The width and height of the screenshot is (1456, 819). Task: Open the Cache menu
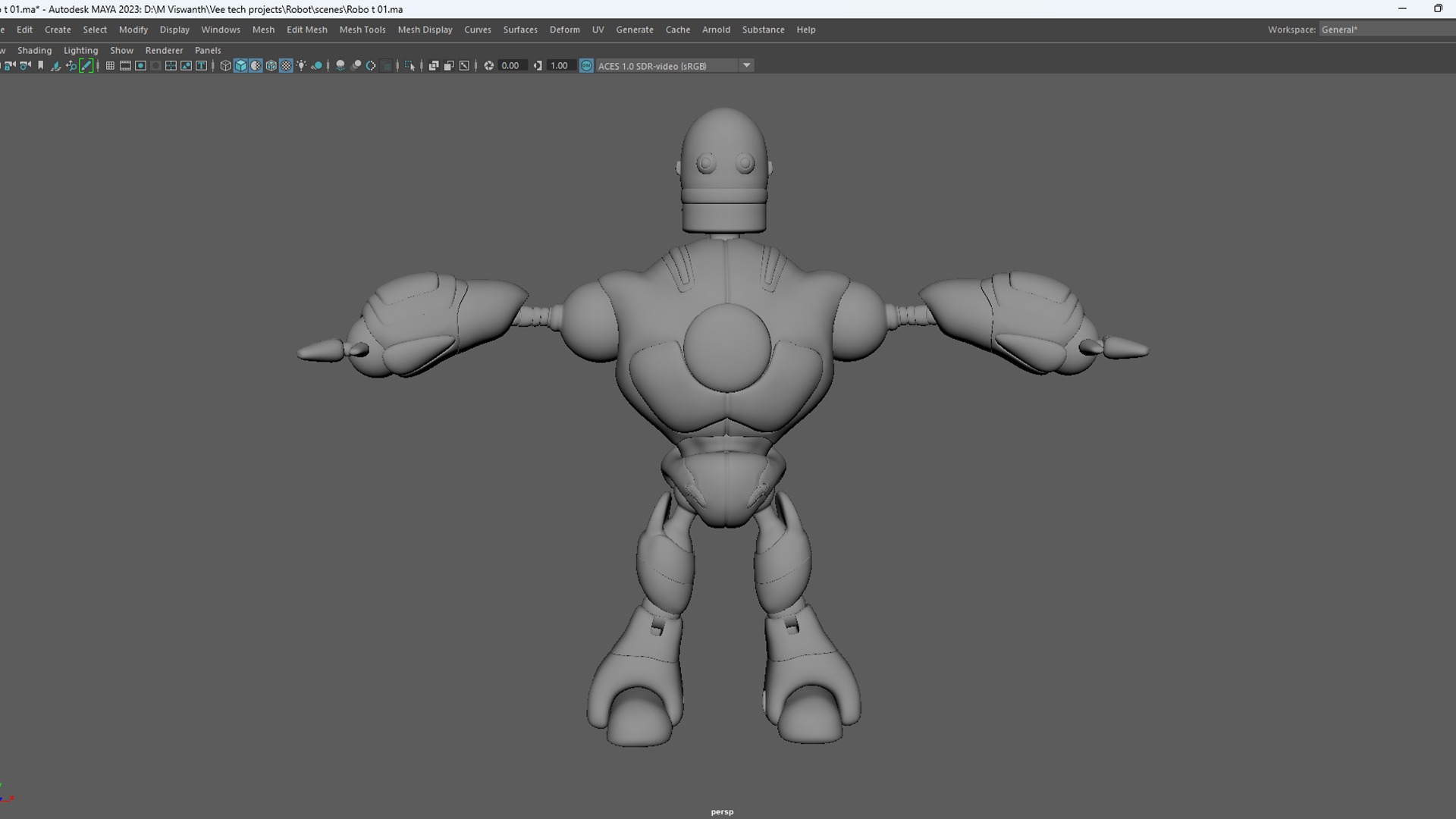pos(678,30)
